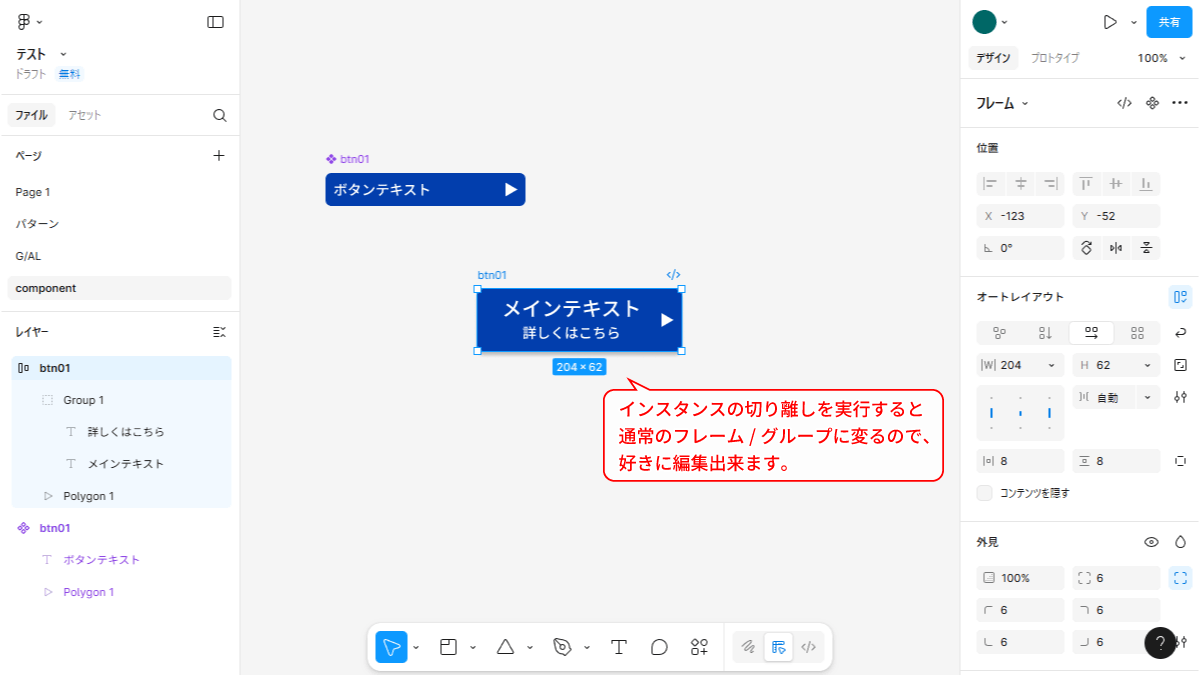Select the Text tool in bottom toolbar
Screen dimensions: 1200x675
pos(619,647)
